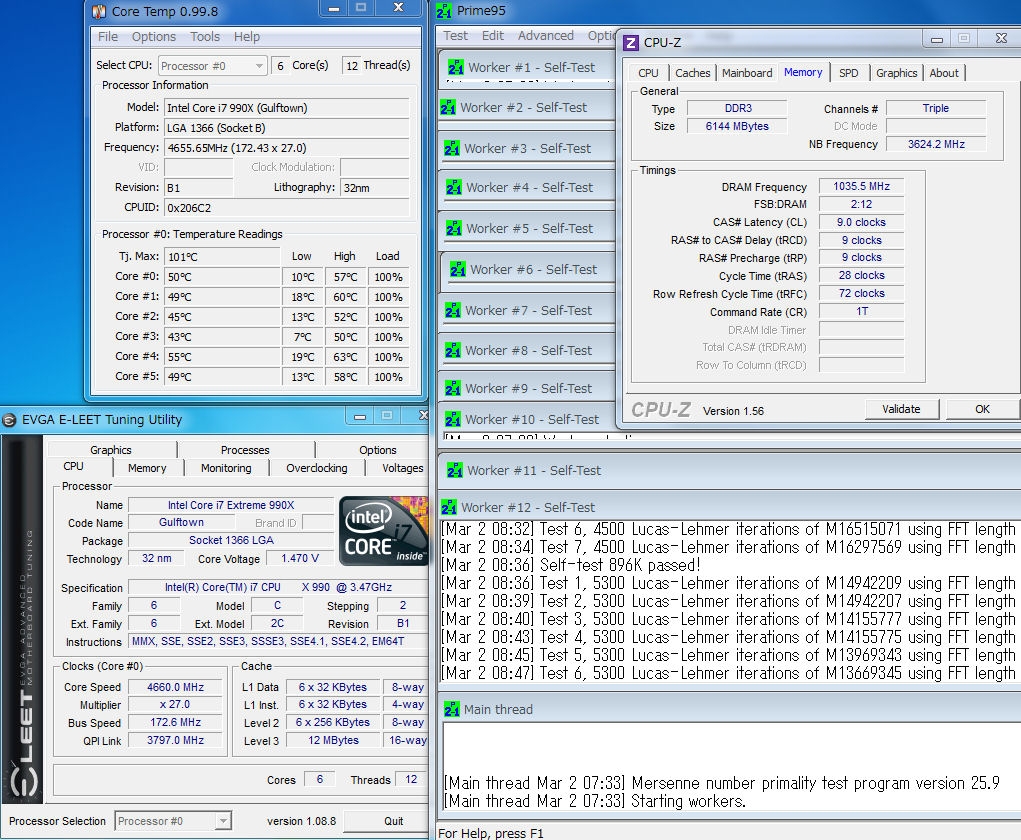Image resolution: width=1021 pixels, height=840 pixels.
Task: Switch to the SPD tab in CPU-Z
Action: point(848,73)
